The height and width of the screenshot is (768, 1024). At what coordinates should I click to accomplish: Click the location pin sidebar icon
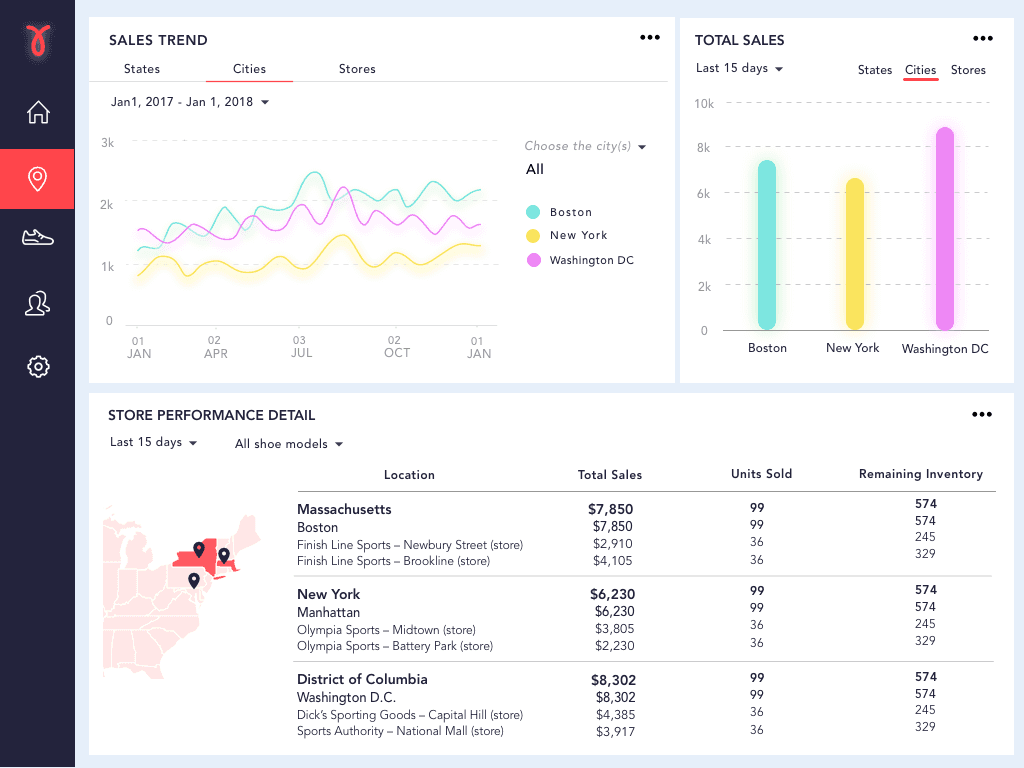pos(37,179)
